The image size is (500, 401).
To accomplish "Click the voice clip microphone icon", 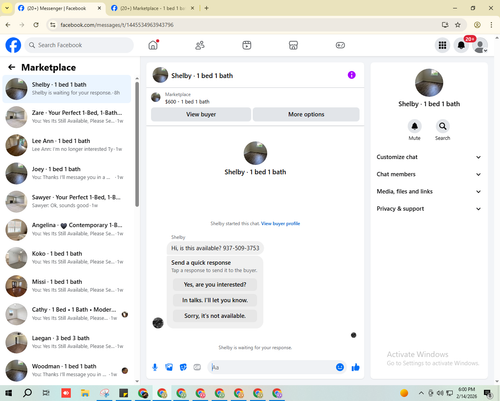I will [155, 367].
